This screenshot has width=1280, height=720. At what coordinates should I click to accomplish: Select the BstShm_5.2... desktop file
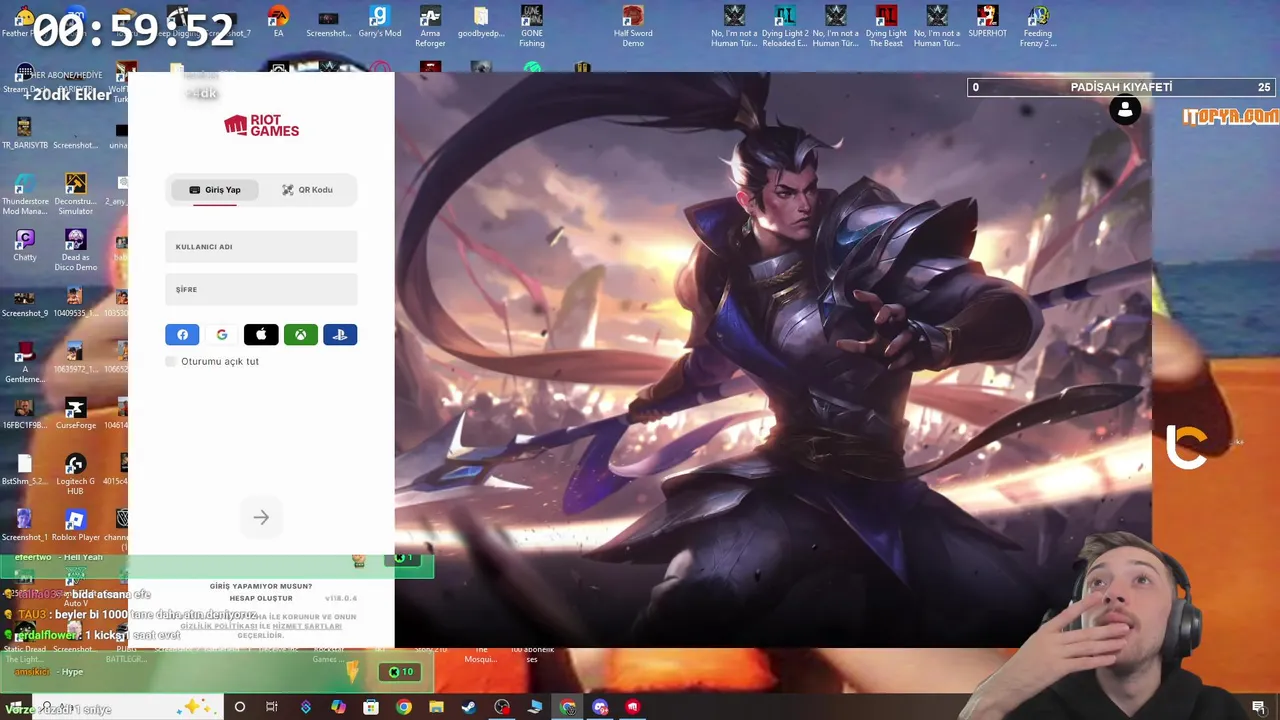click(25, 470)
